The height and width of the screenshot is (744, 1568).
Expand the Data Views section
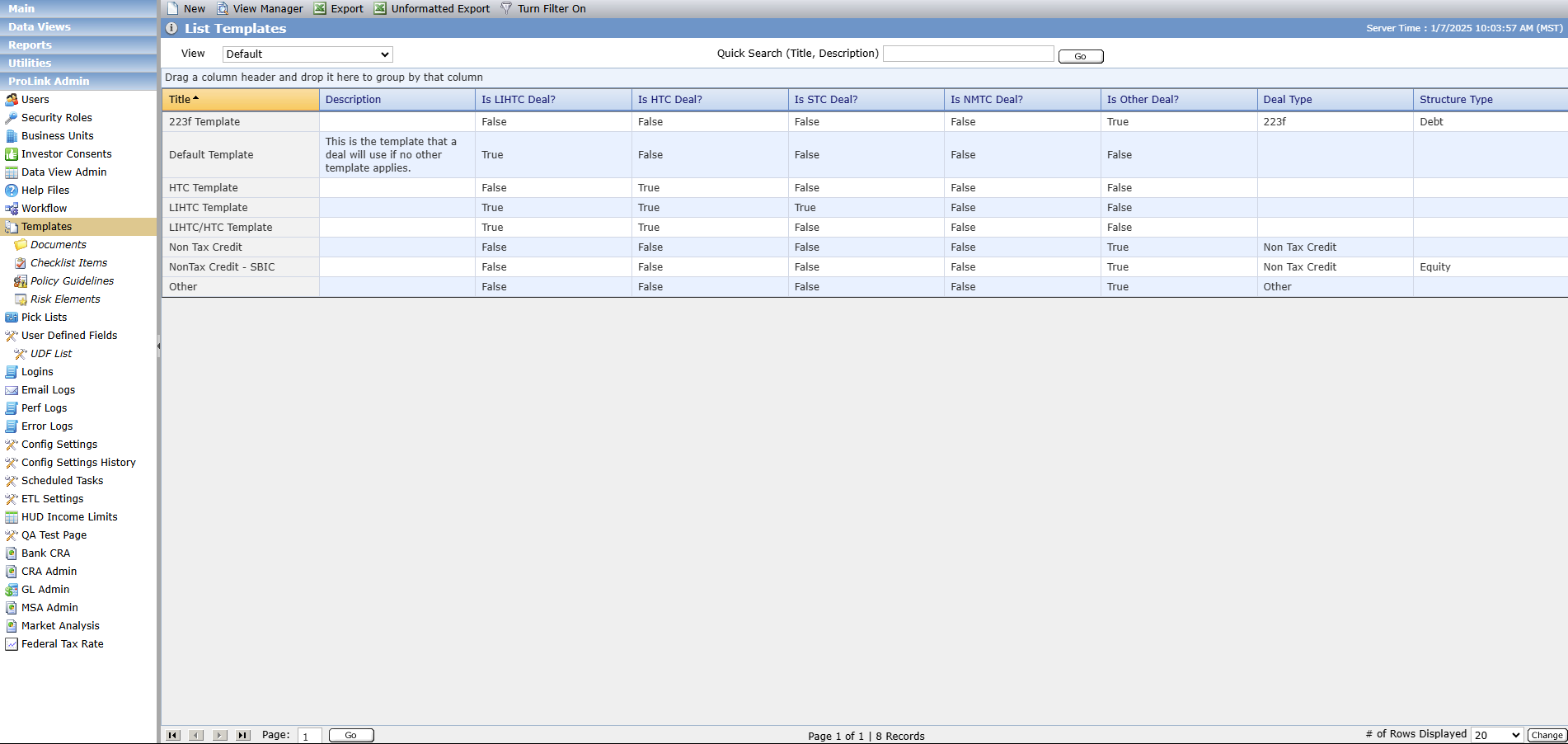point(78,26)
